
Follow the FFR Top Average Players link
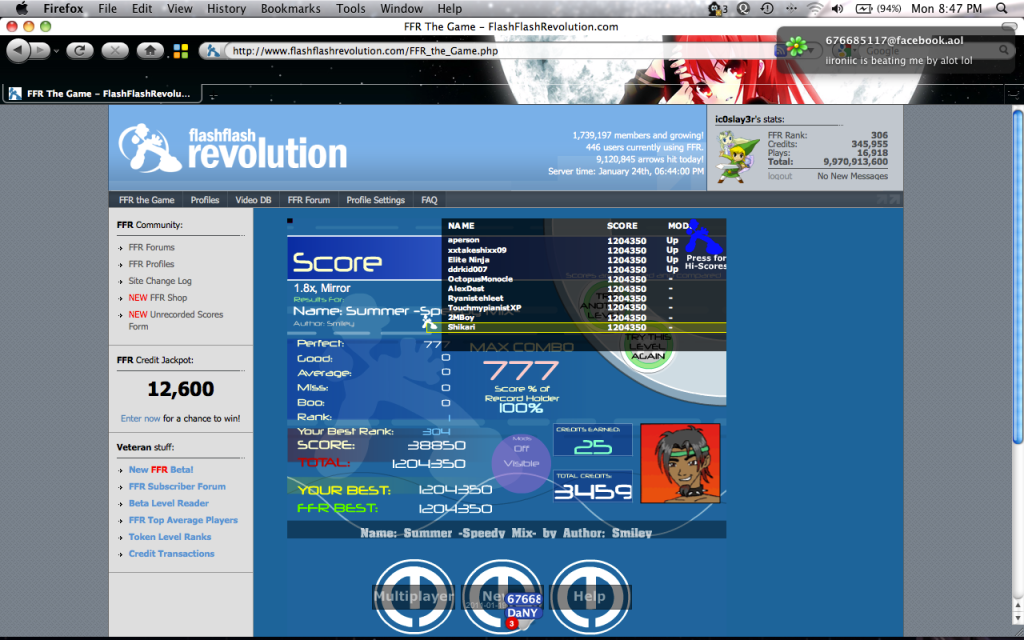tap(183, 520)
